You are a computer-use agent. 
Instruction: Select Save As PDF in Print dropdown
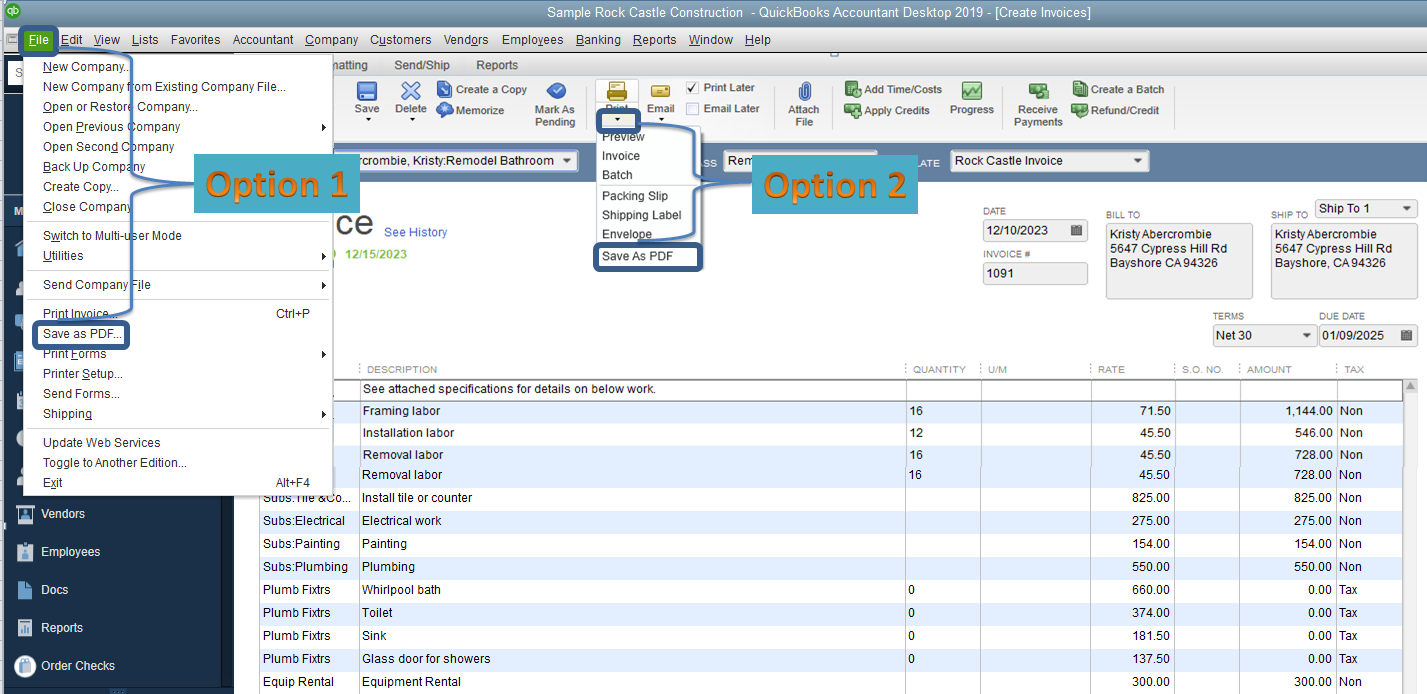click(x=637, y=257)
